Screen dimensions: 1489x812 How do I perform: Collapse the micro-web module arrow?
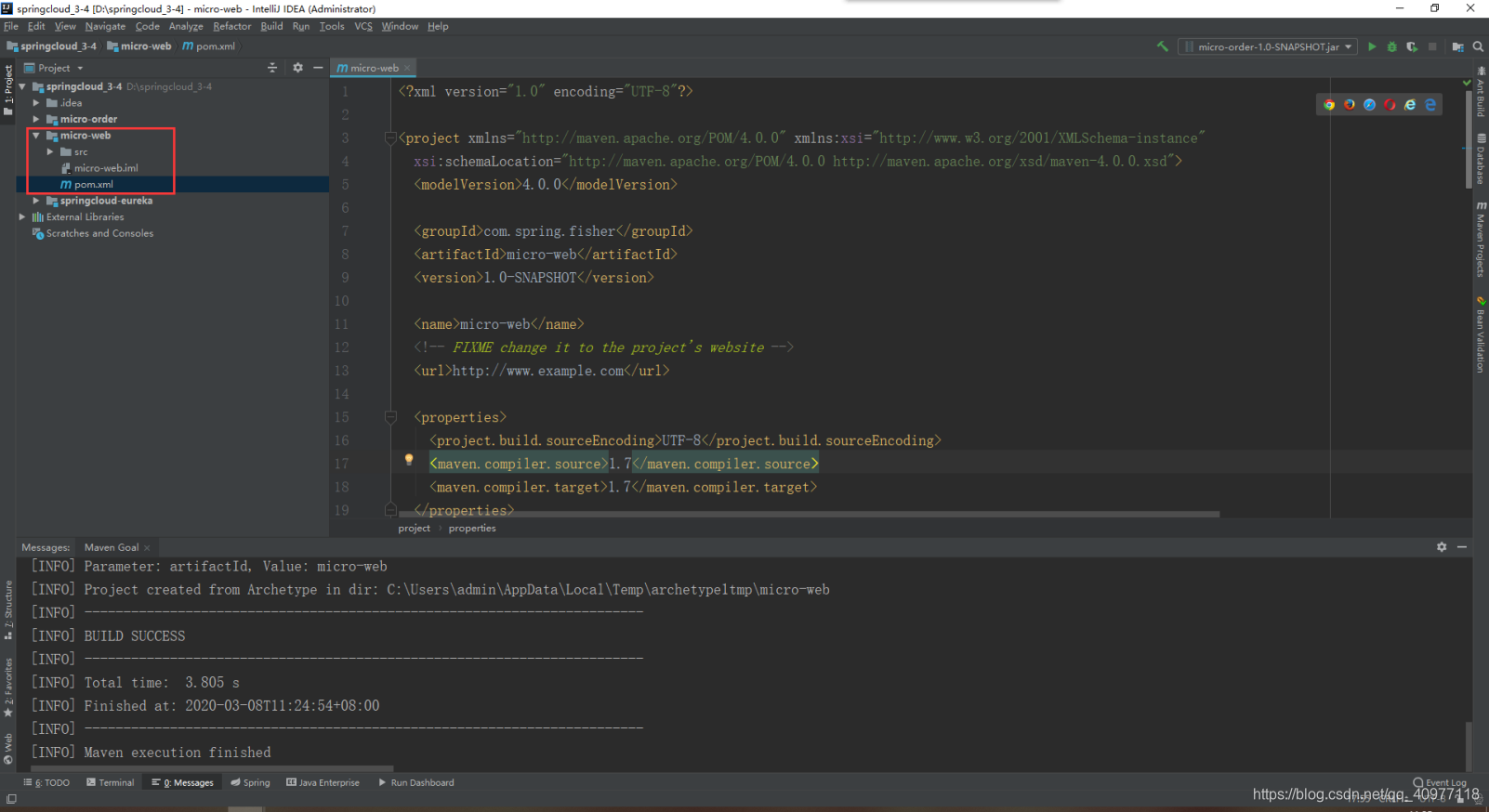point(36,136)
